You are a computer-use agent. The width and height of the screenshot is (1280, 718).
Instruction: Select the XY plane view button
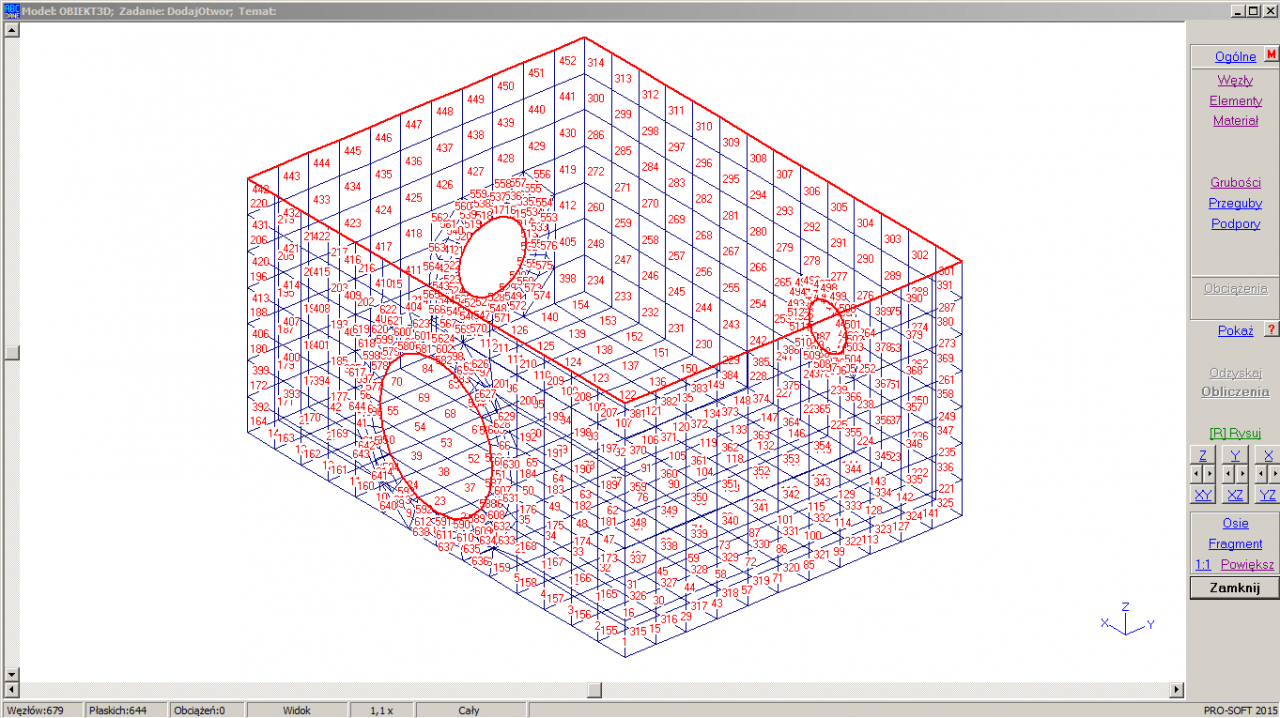click(1203, 495)
